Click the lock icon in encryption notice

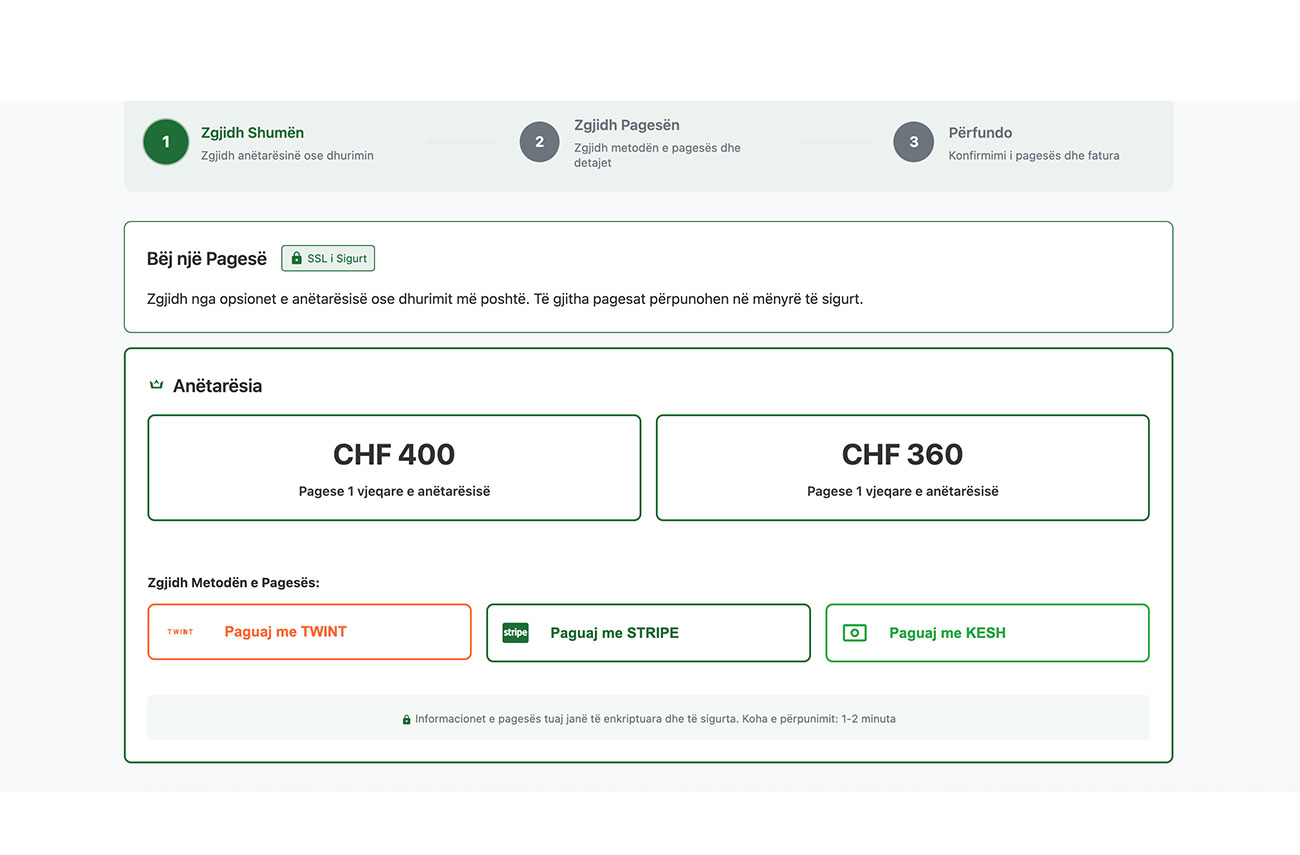406,719
